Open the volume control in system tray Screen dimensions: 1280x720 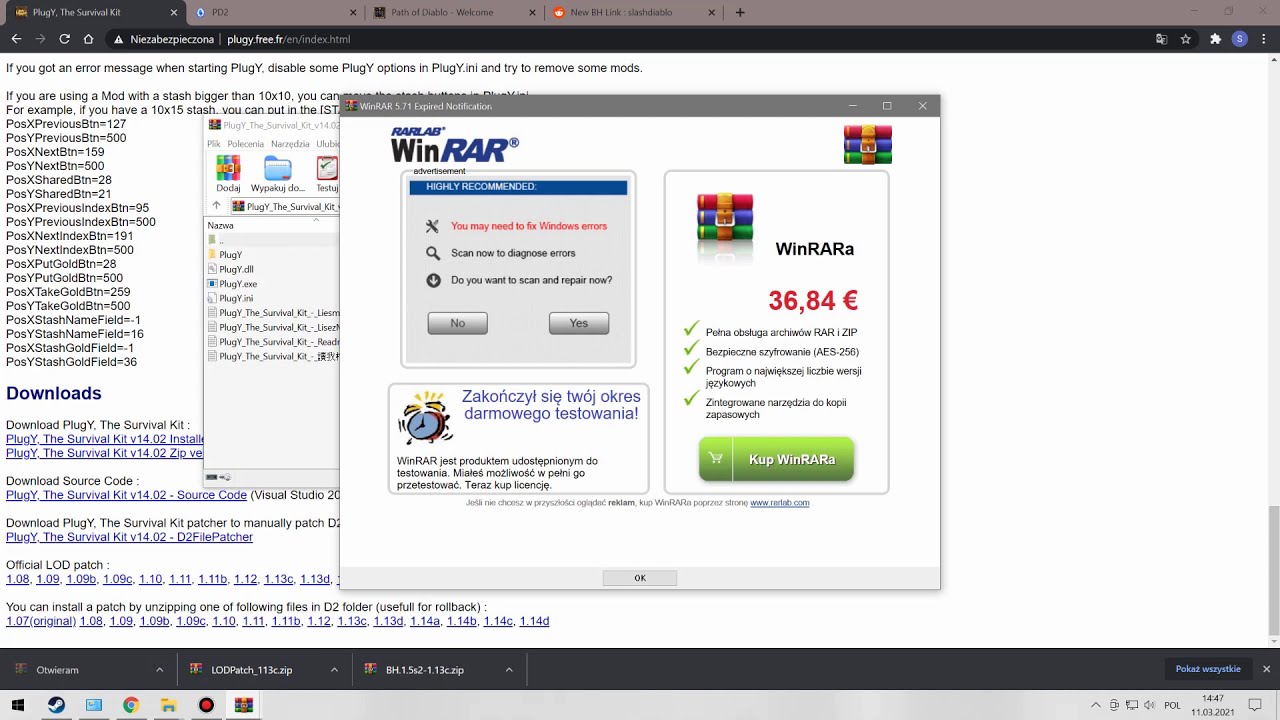1149,705
